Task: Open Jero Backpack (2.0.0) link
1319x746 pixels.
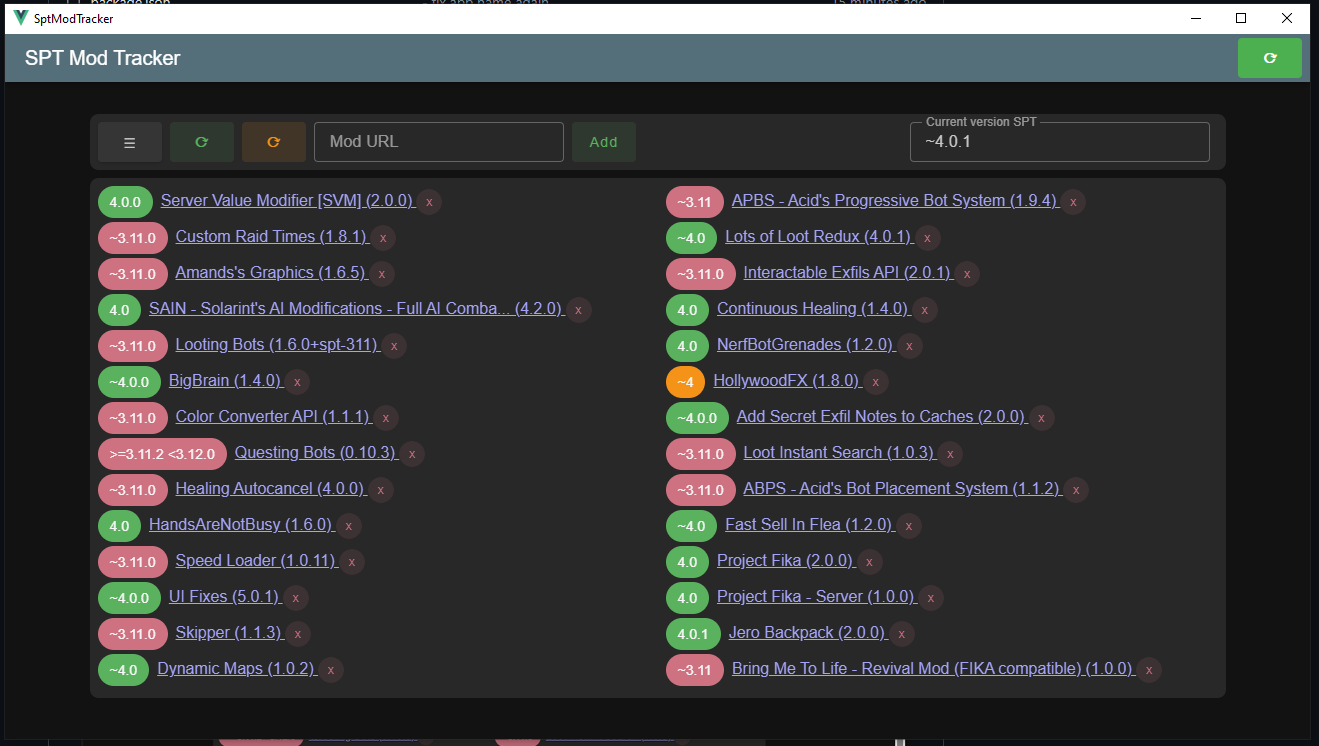Action: pos(808,632)
